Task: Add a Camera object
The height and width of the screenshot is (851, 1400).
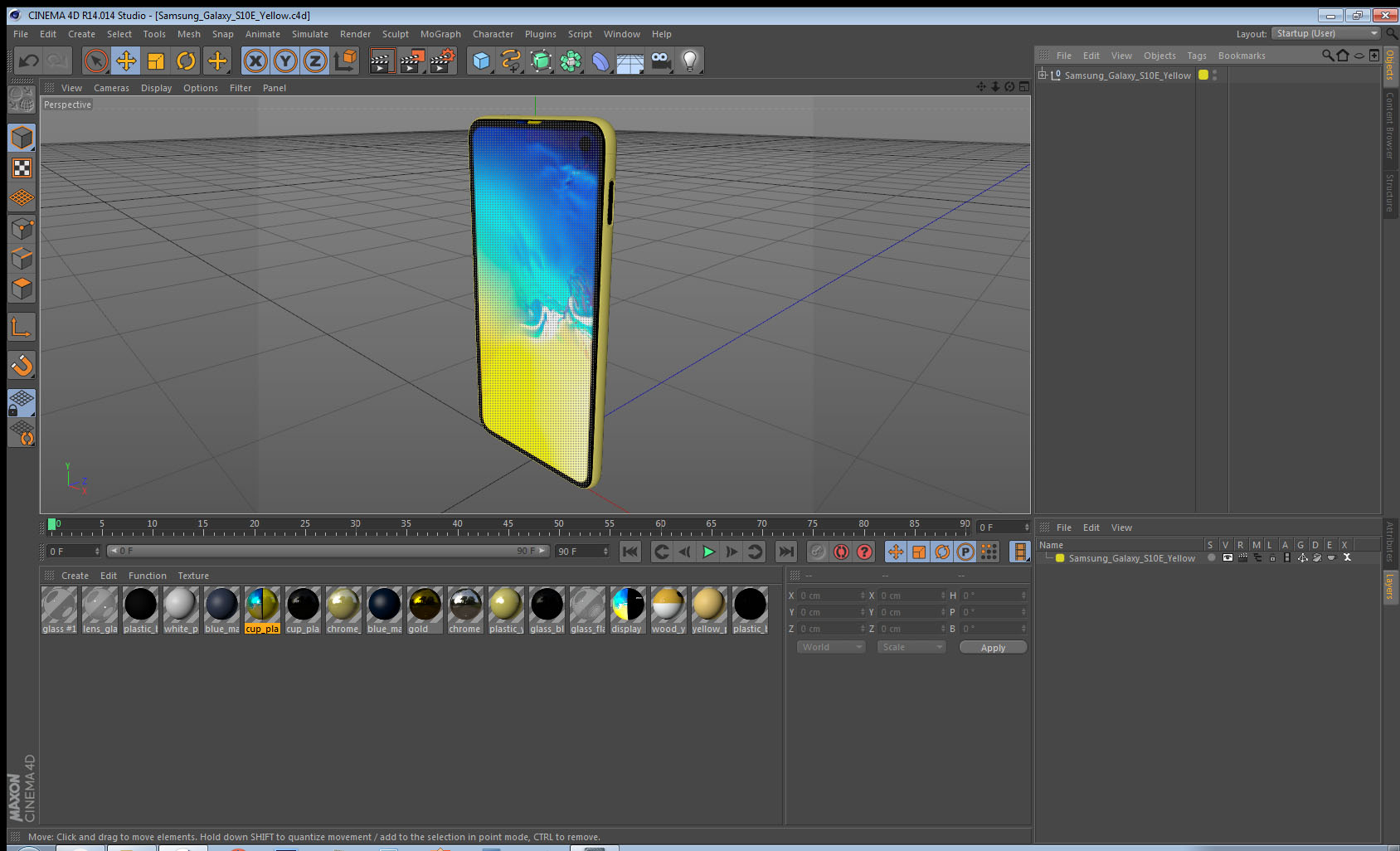Action: tap(660, 61)
